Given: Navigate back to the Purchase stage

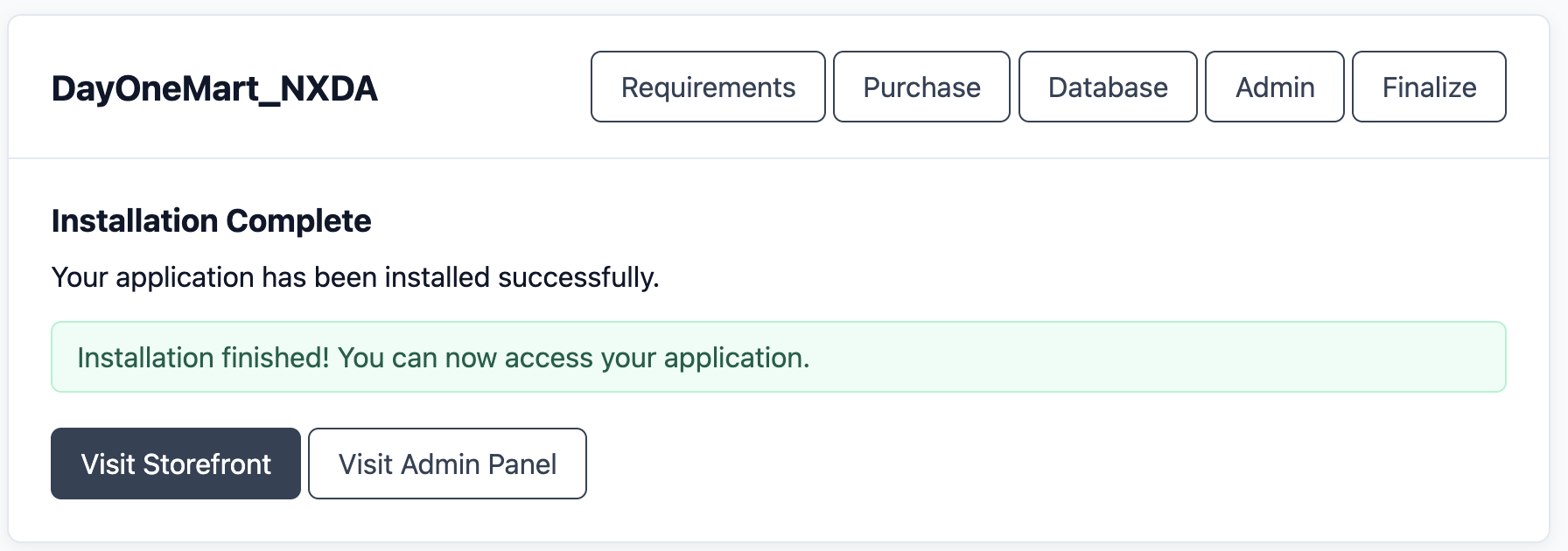Looking at the screenshot, I should pos(921,87).
